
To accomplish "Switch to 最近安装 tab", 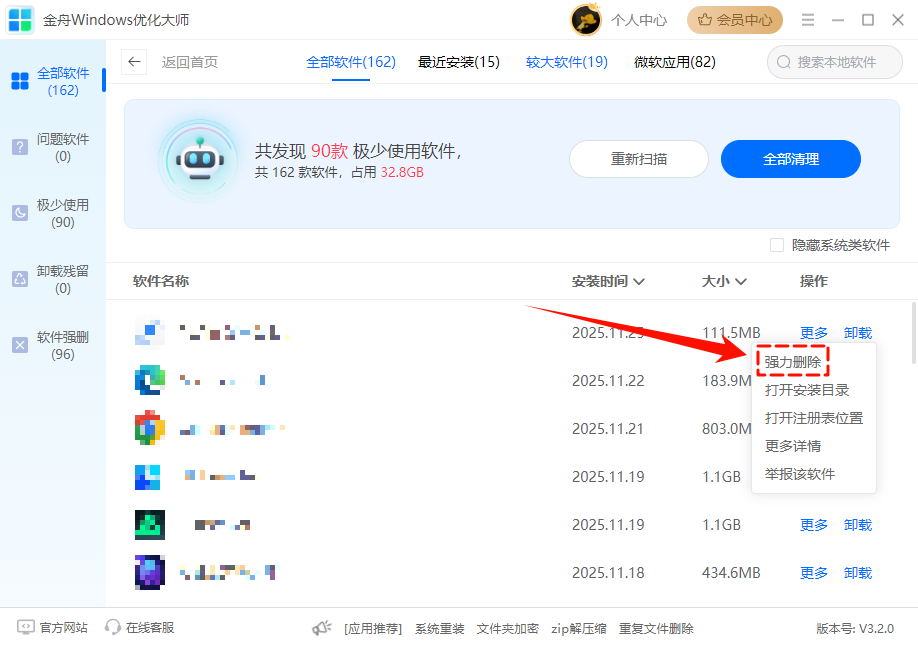I will click(x=459, y=61).
